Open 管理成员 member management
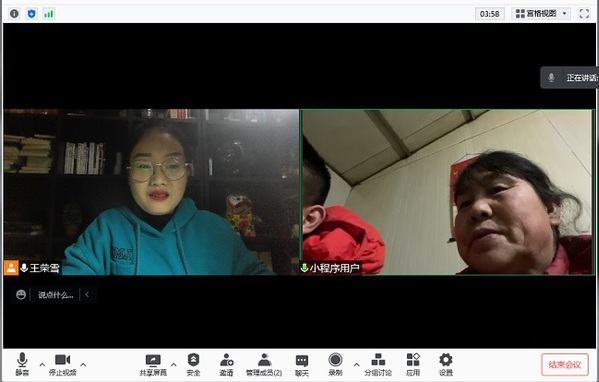The width and height of the screenshot is (599, 382). pyautogui.click(x=264, y=365)
